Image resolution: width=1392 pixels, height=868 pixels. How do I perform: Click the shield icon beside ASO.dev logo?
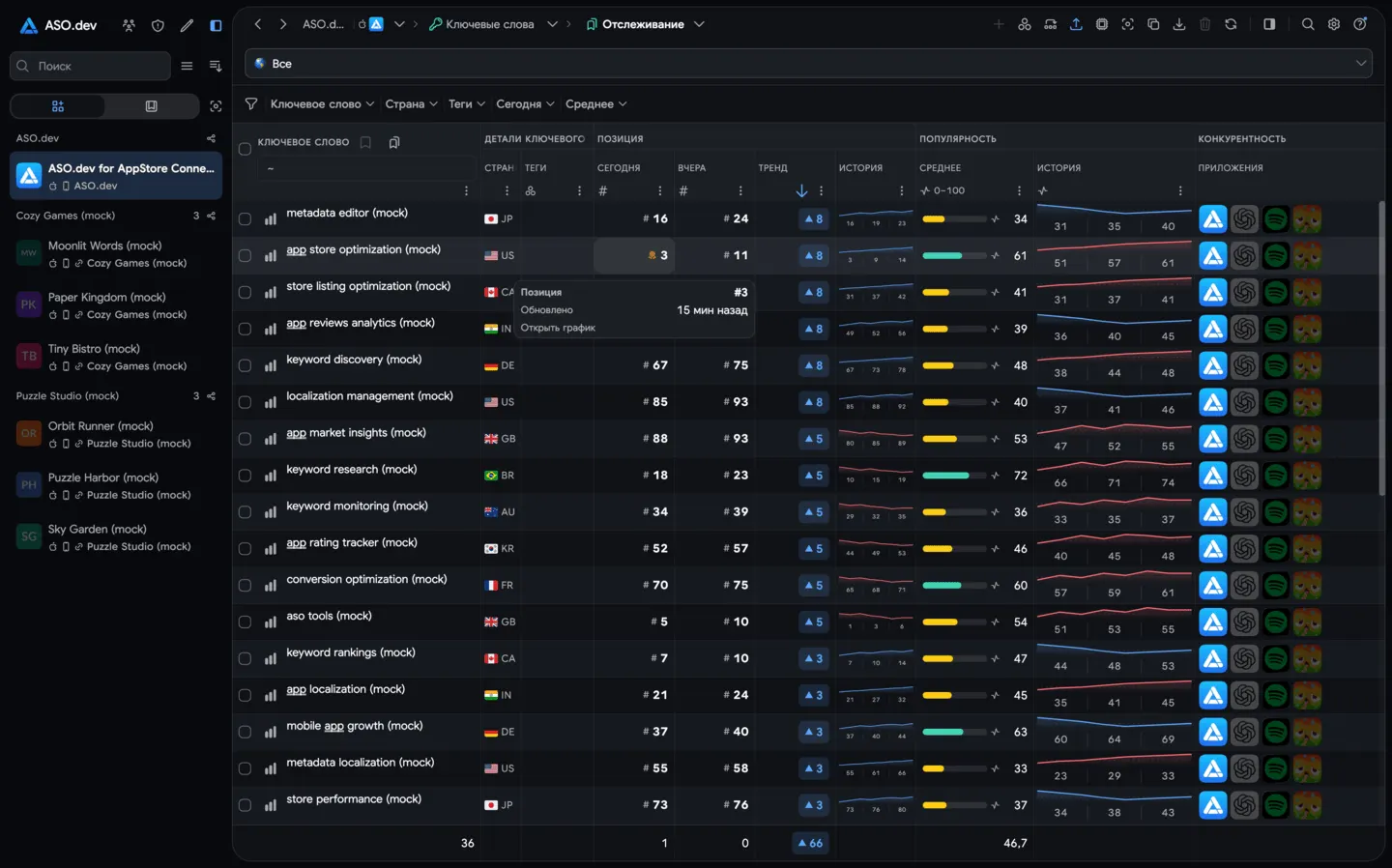click(x=158, y=26)
